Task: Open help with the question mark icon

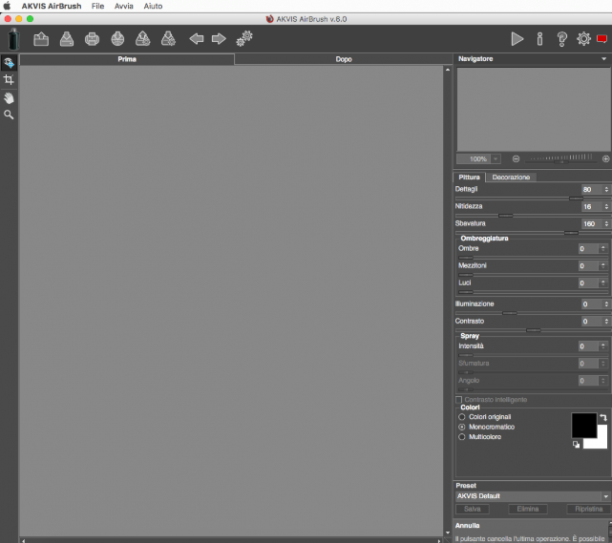Action: (562, 39)
